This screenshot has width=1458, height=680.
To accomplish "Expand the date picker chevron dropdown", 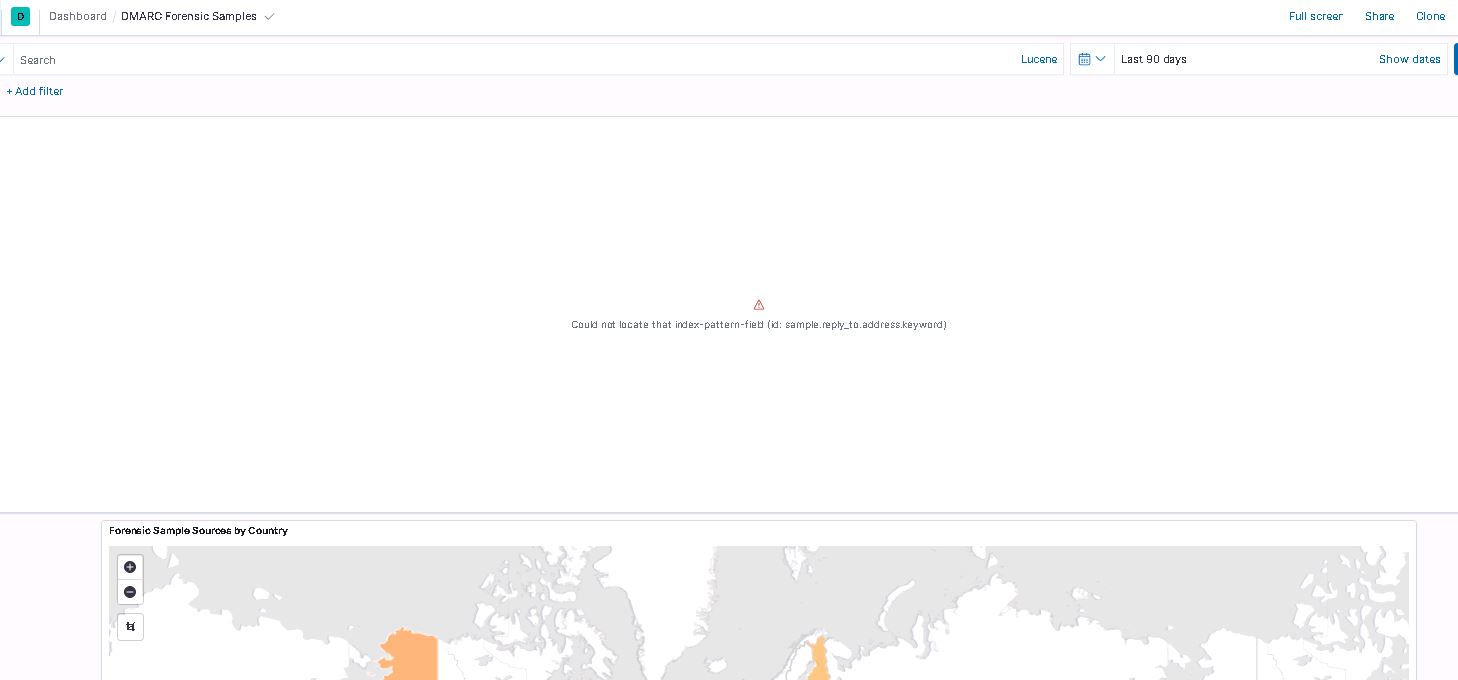I will tap(1100, 59).
